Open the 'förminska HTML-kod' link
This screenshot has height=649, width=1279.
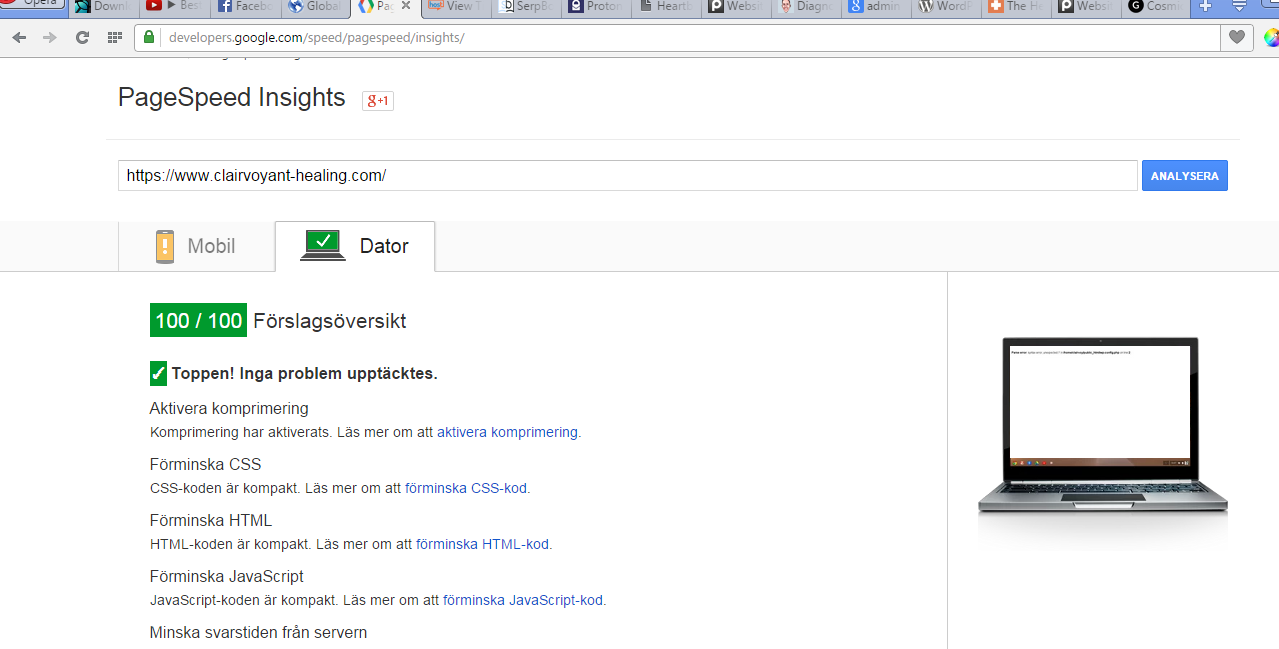(x=483, y=544)
